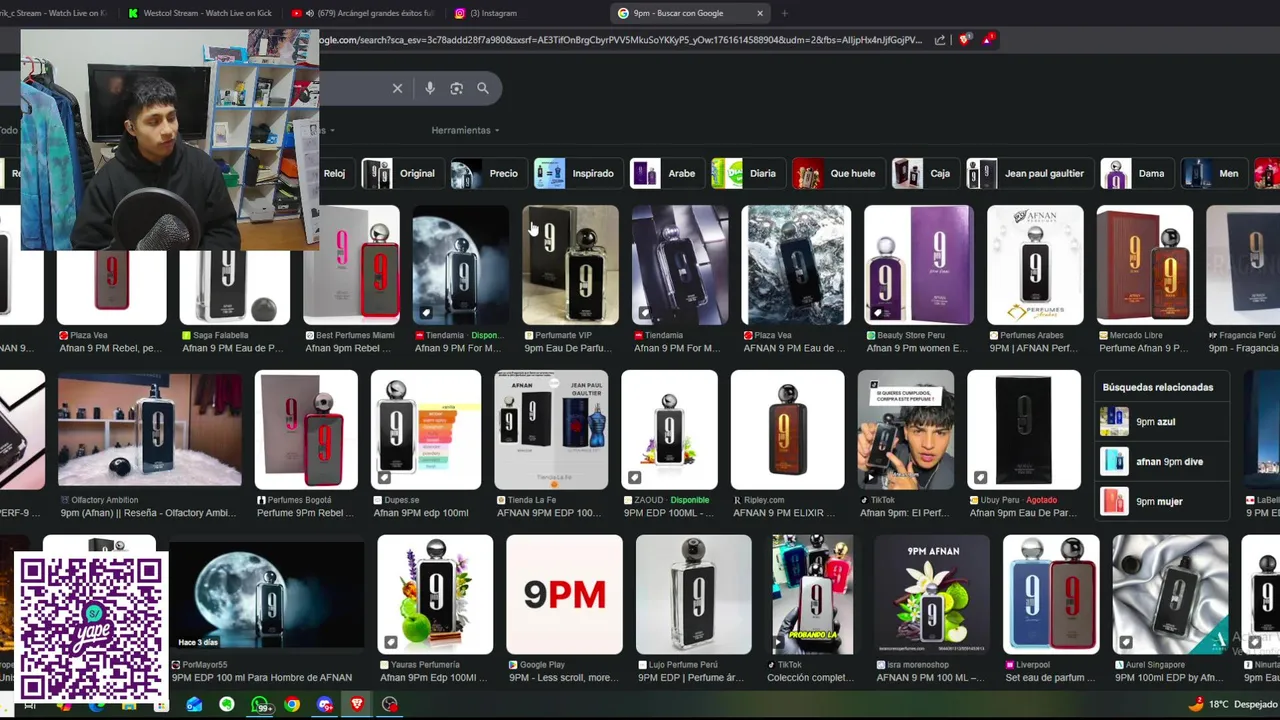Open related search afnan 9pm dive
The width and height of the screenshot is (1280, 720).
click(1163, 462)
